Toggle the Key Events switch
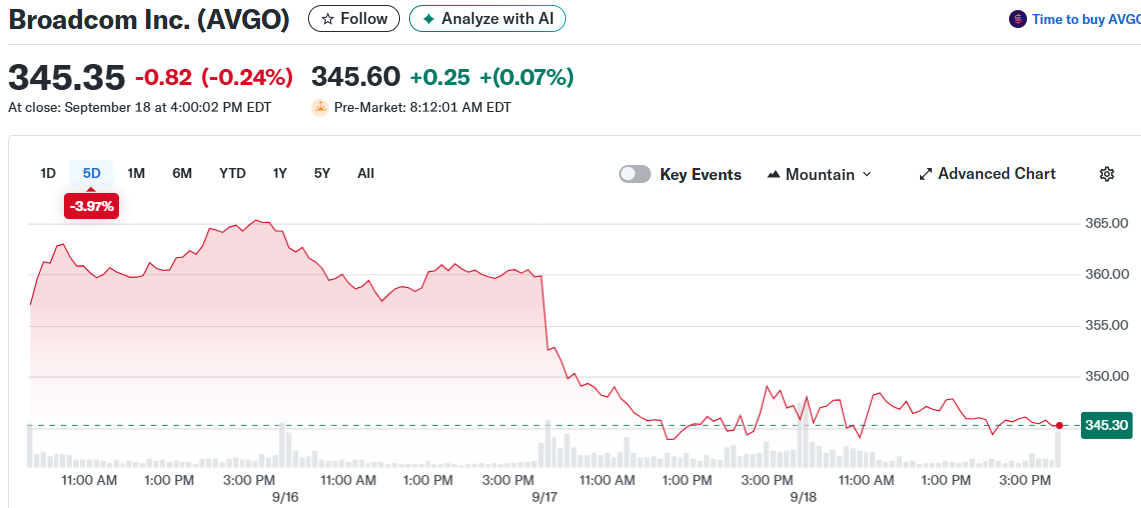Image resolution: width=1141 pixels, height=508 pixels. tap(635, 175)
